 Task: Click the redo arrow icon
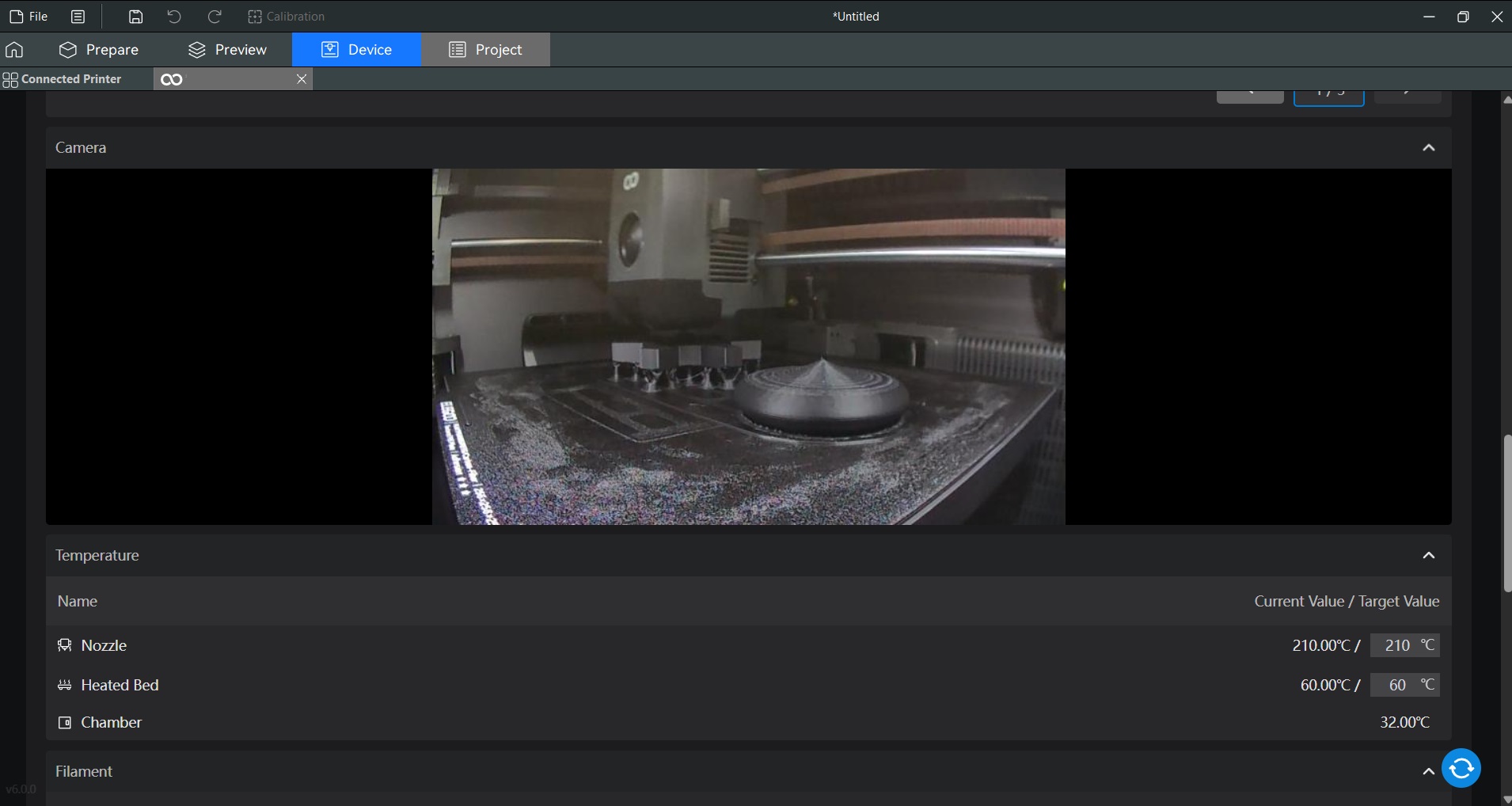click(x=214, y=17)
